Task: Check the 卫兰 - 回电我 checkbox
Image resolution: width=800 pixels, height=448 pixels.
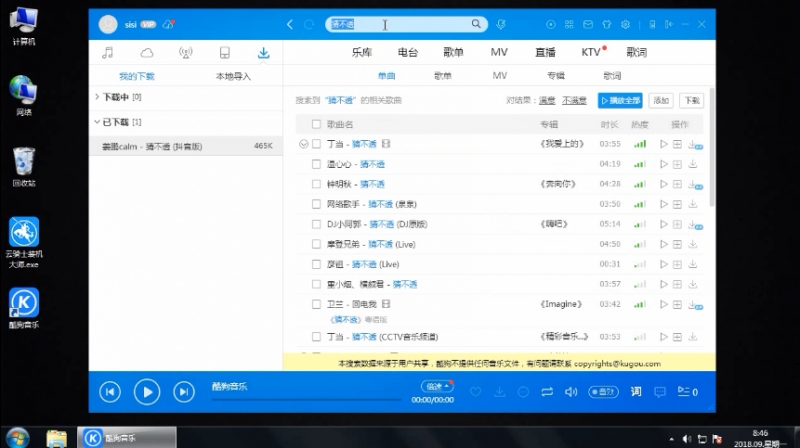Action: 316,304
